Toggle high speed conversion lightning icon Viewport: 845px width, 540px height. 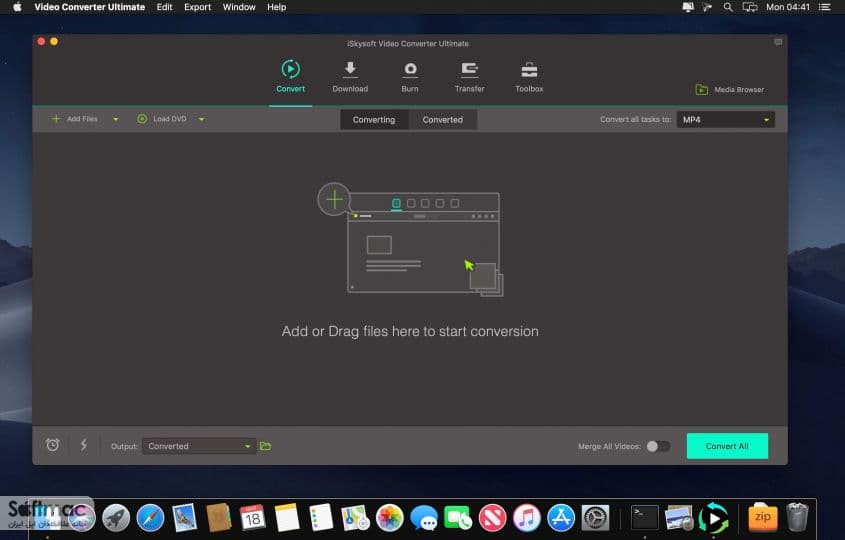(84, 445)
